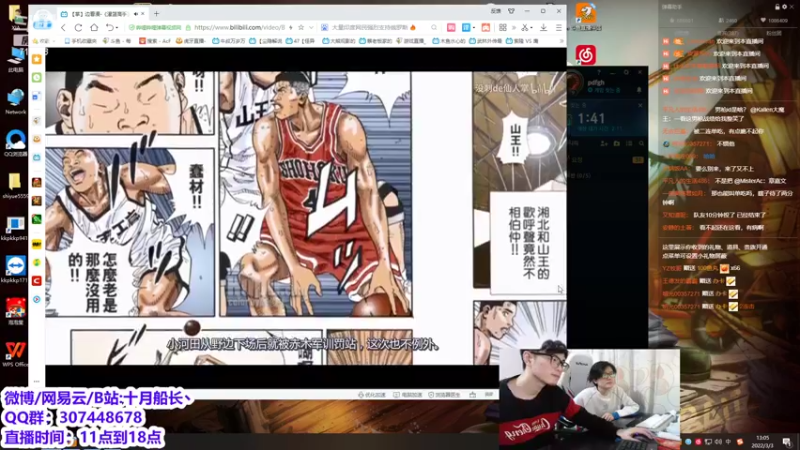Screen dimensions: 800x450
Task: Open sidebar more options ellipsis
Action: 37,381
